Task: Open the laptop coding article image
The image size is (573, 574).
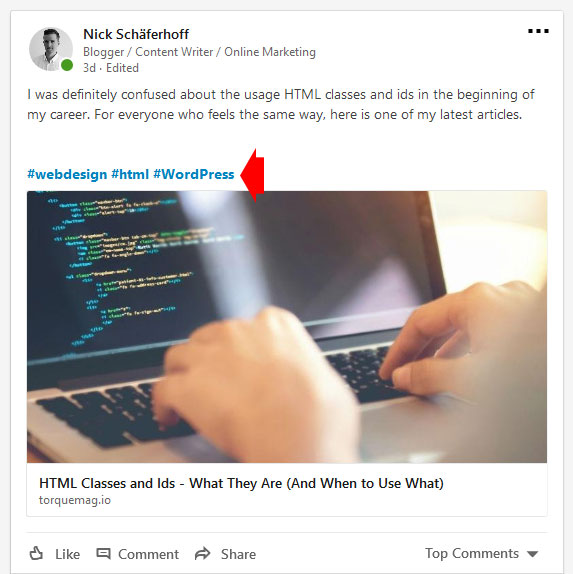Action: 287,327
